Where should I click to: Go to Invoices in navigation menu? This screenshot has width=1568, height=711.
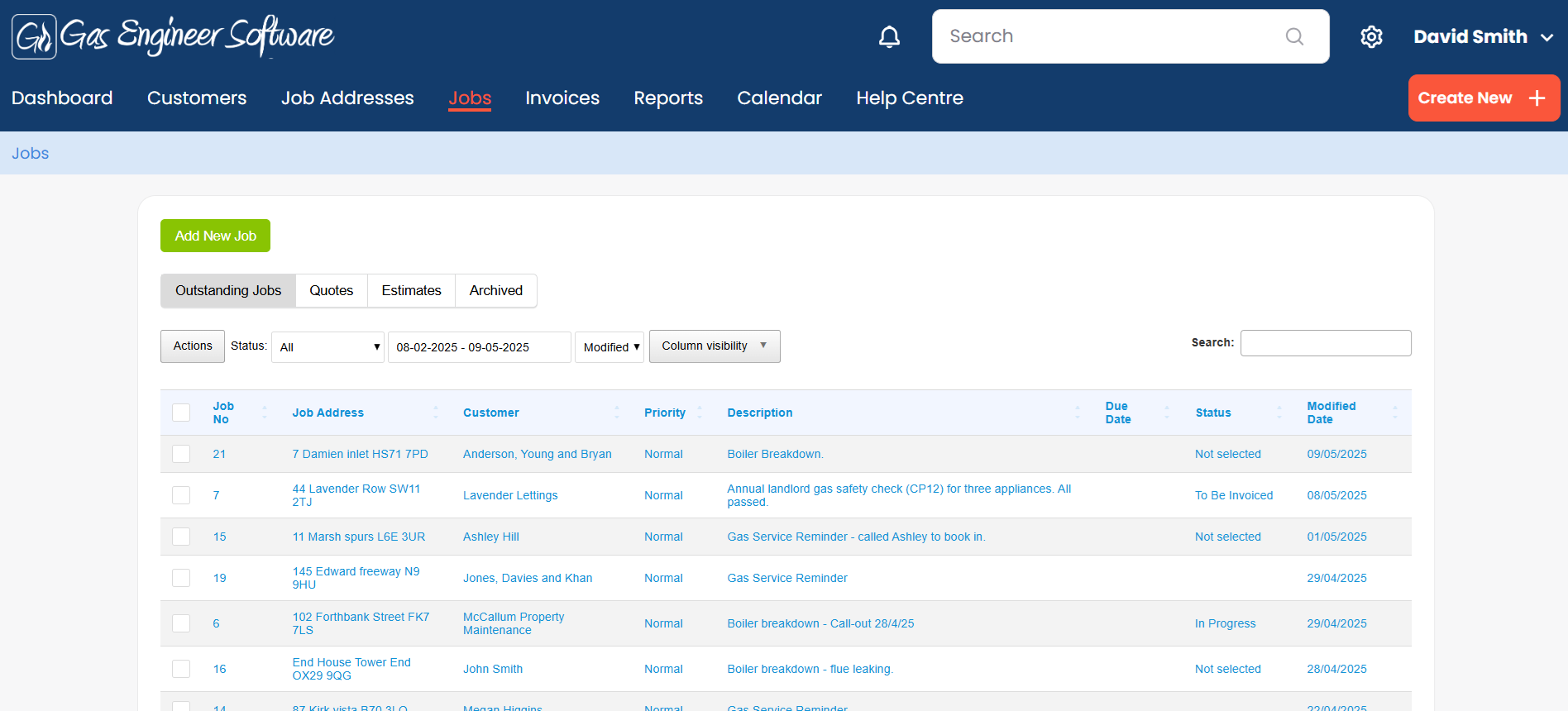[x=562, y=98]
